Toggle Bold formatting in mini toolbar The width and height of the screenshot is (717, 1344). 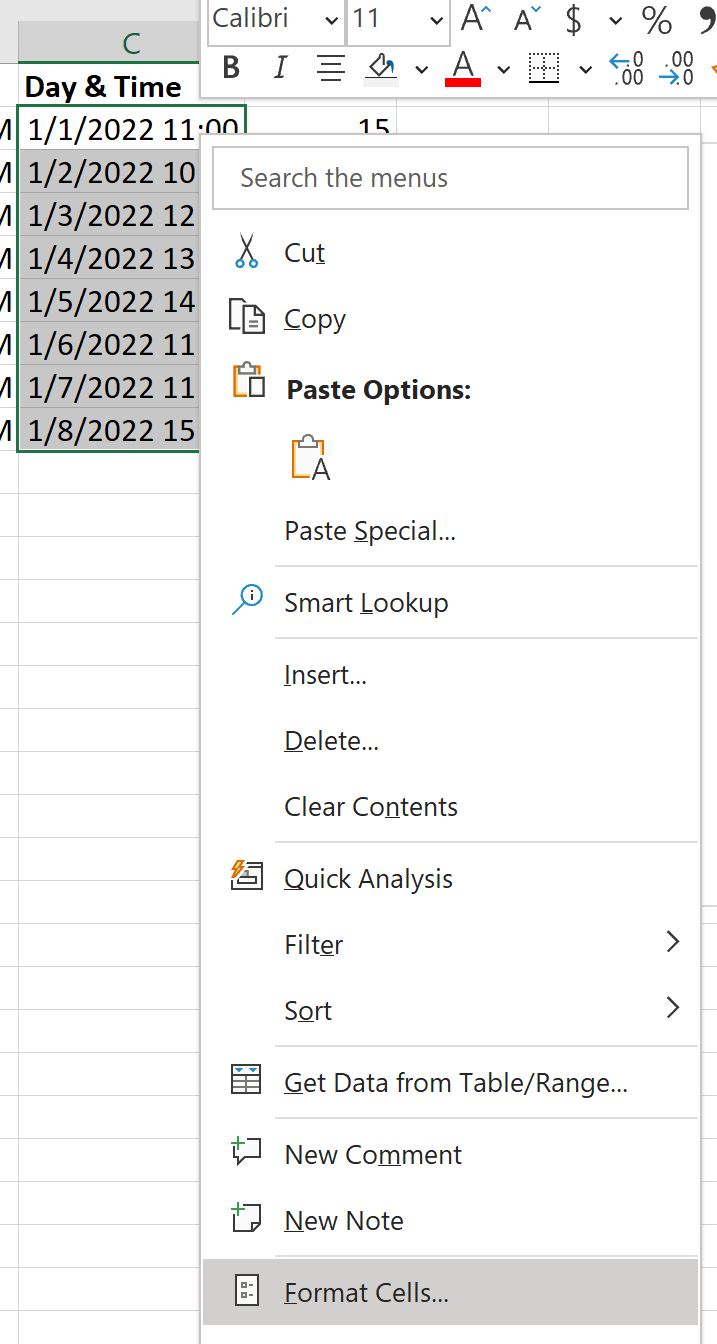tap(232, 68)
